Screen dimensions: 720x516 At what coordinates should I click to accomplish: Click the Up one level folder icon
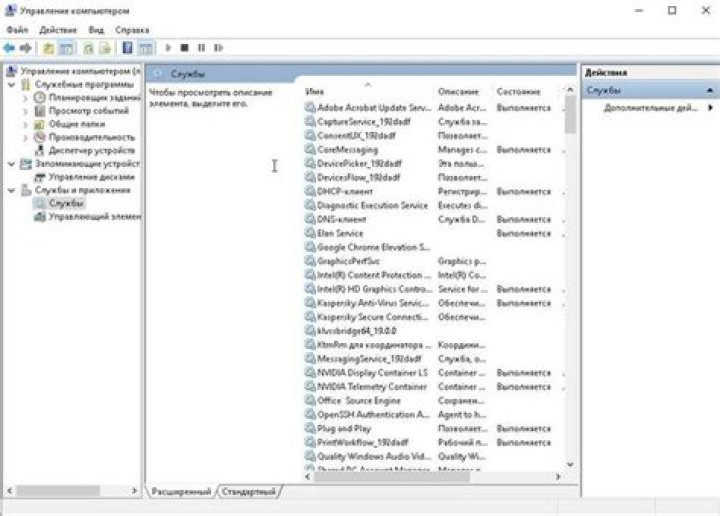tap(48, 48)
